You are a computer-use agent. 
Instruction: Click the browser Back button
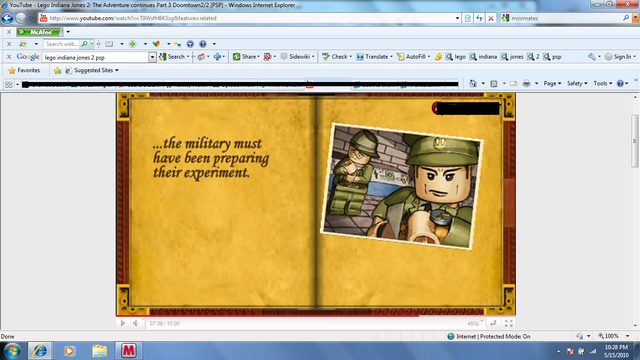pos(7,18)
